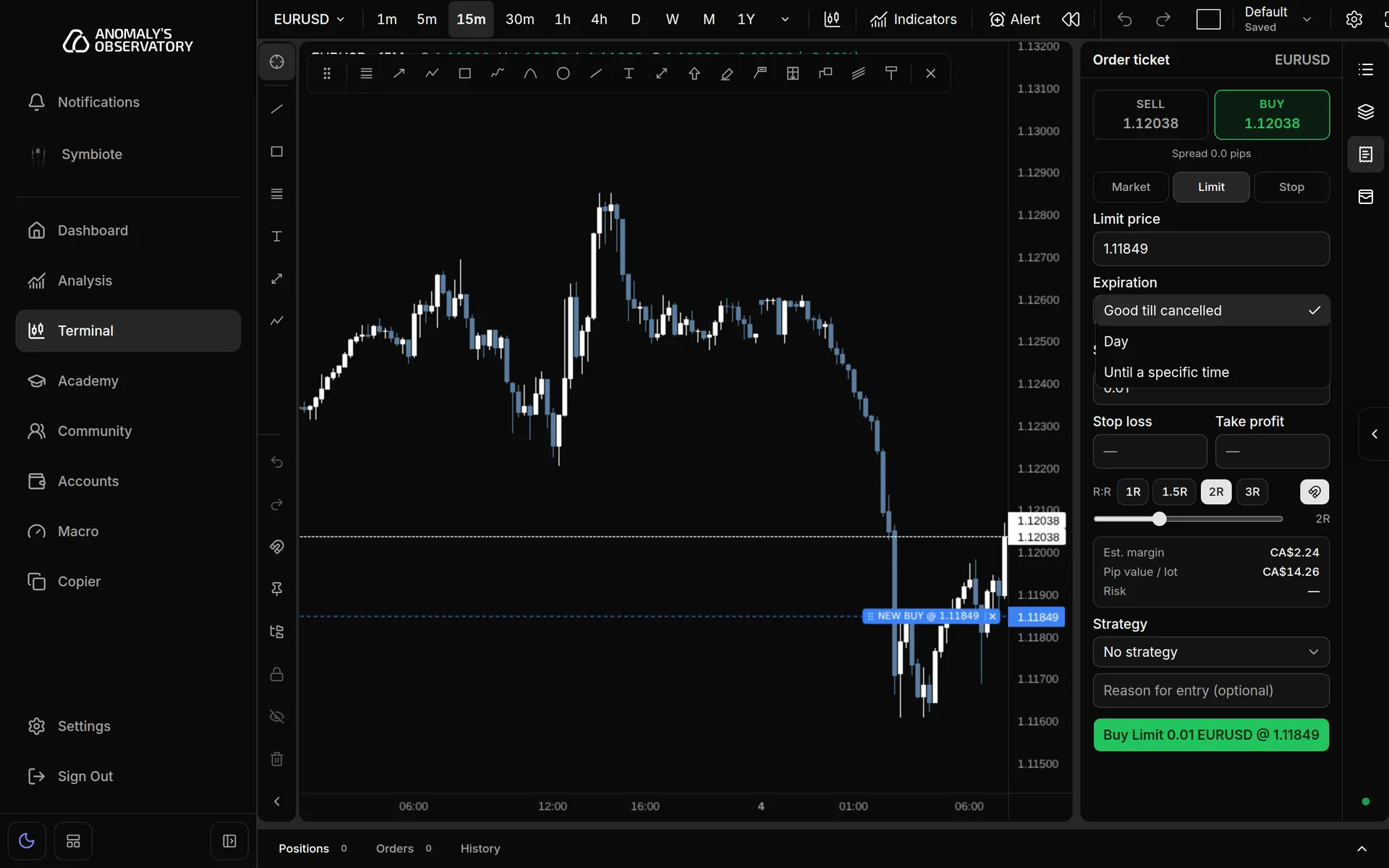The height and width of the screenshot is (868, 1389).
Task: Pin drawings with the pin icon
Action: tap(276, 589)
